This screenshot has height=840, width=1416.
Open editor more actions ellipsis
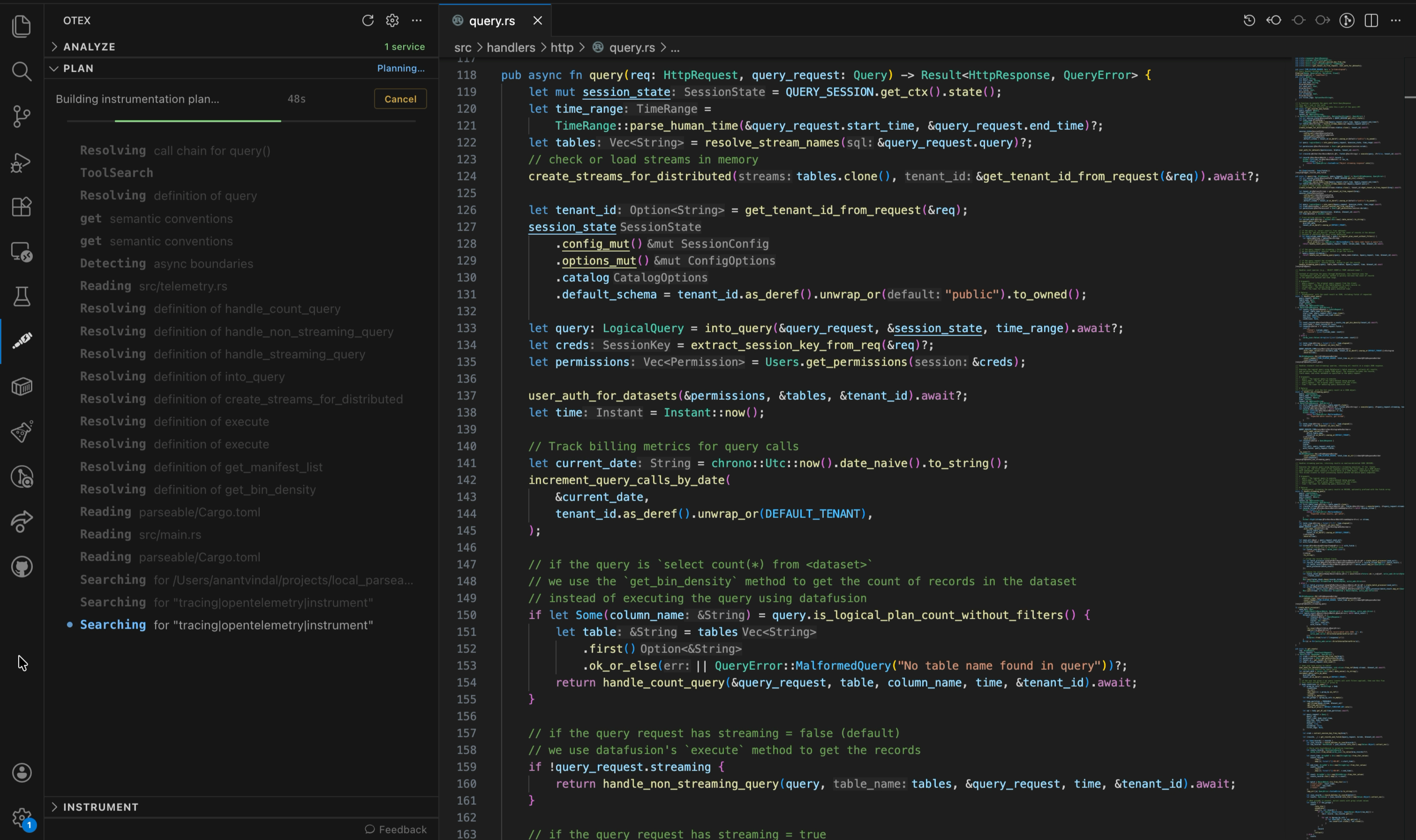point(1396,20)
